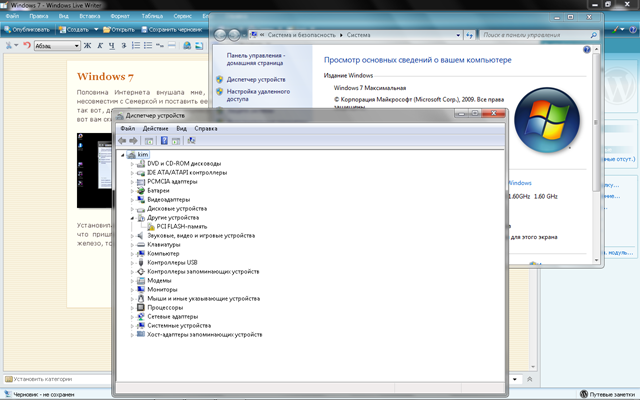The image size is (640, 400).
Task: Open Справка menu in Device Manager
Action: (206, 129)
